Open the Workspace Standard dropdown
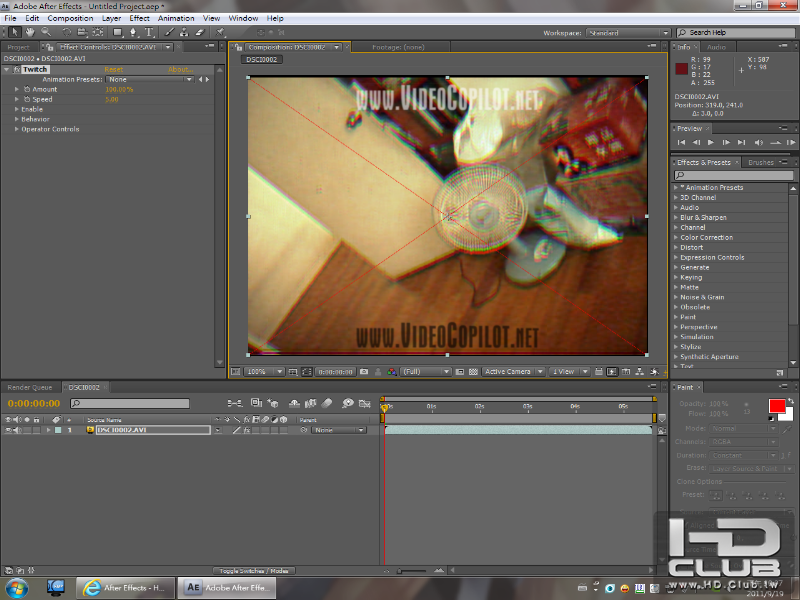This screenshot has width=800, height=600. (628, 33)
